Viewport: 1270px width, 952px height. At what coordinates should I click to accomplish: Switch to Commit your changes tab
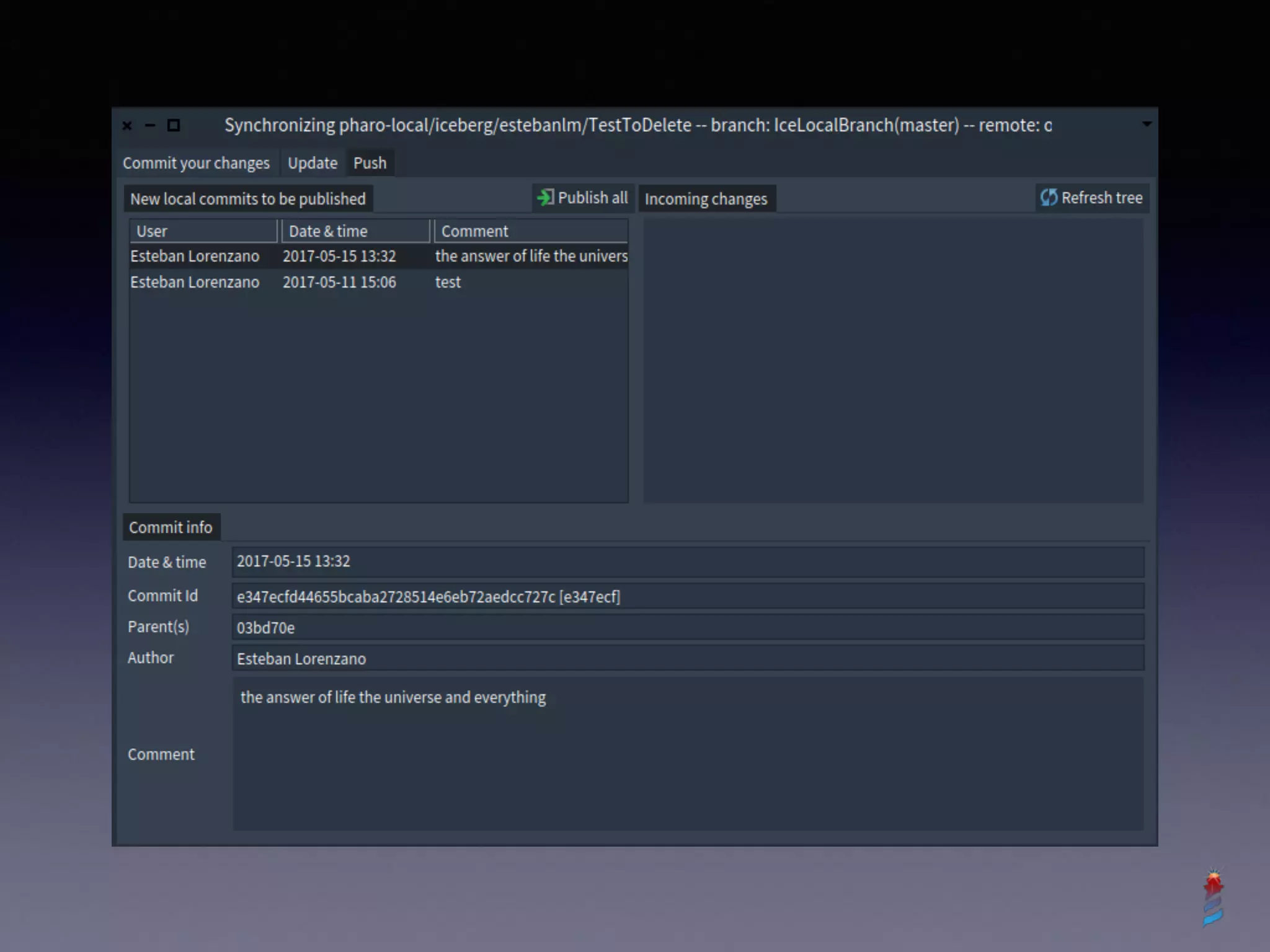pyautogui.click(x=196, y=163)
